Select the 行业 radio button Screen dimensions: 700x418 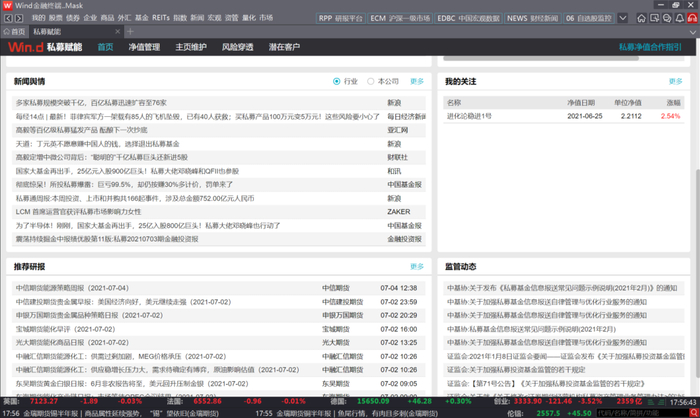(x=337, y=81)
